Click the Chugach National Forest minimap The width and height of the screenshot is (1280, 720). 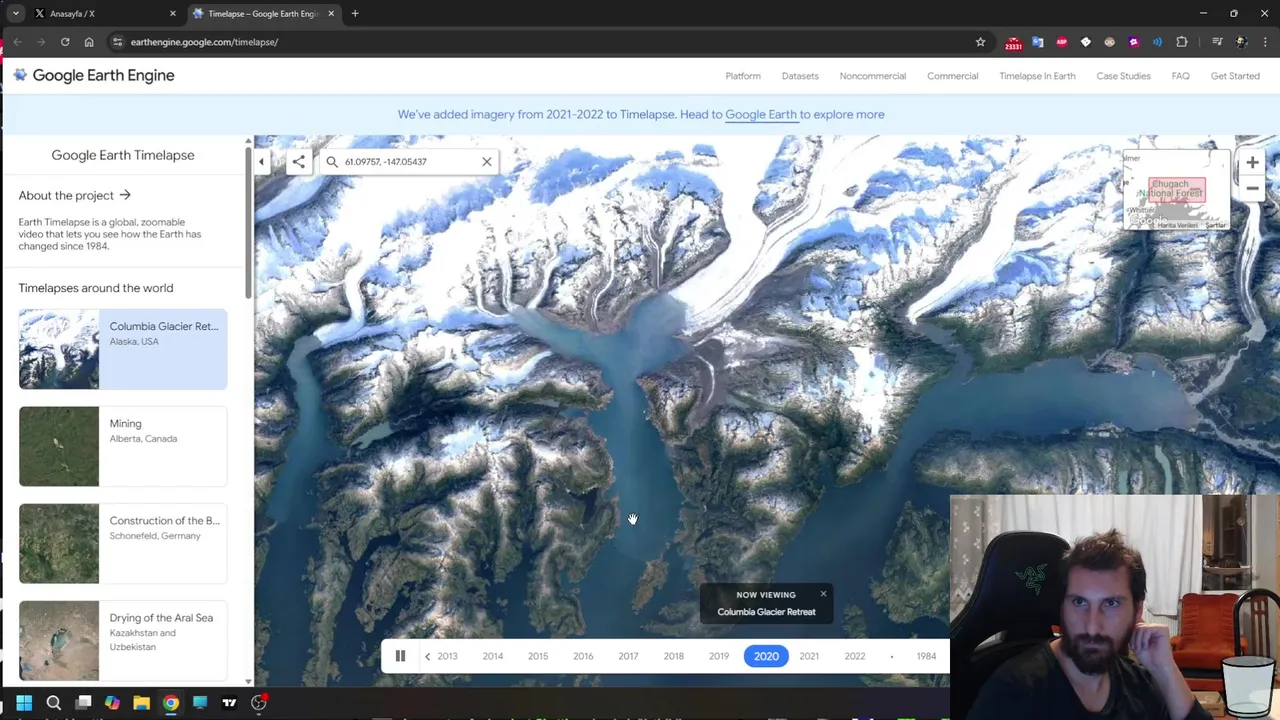(x=1176, y=190)
